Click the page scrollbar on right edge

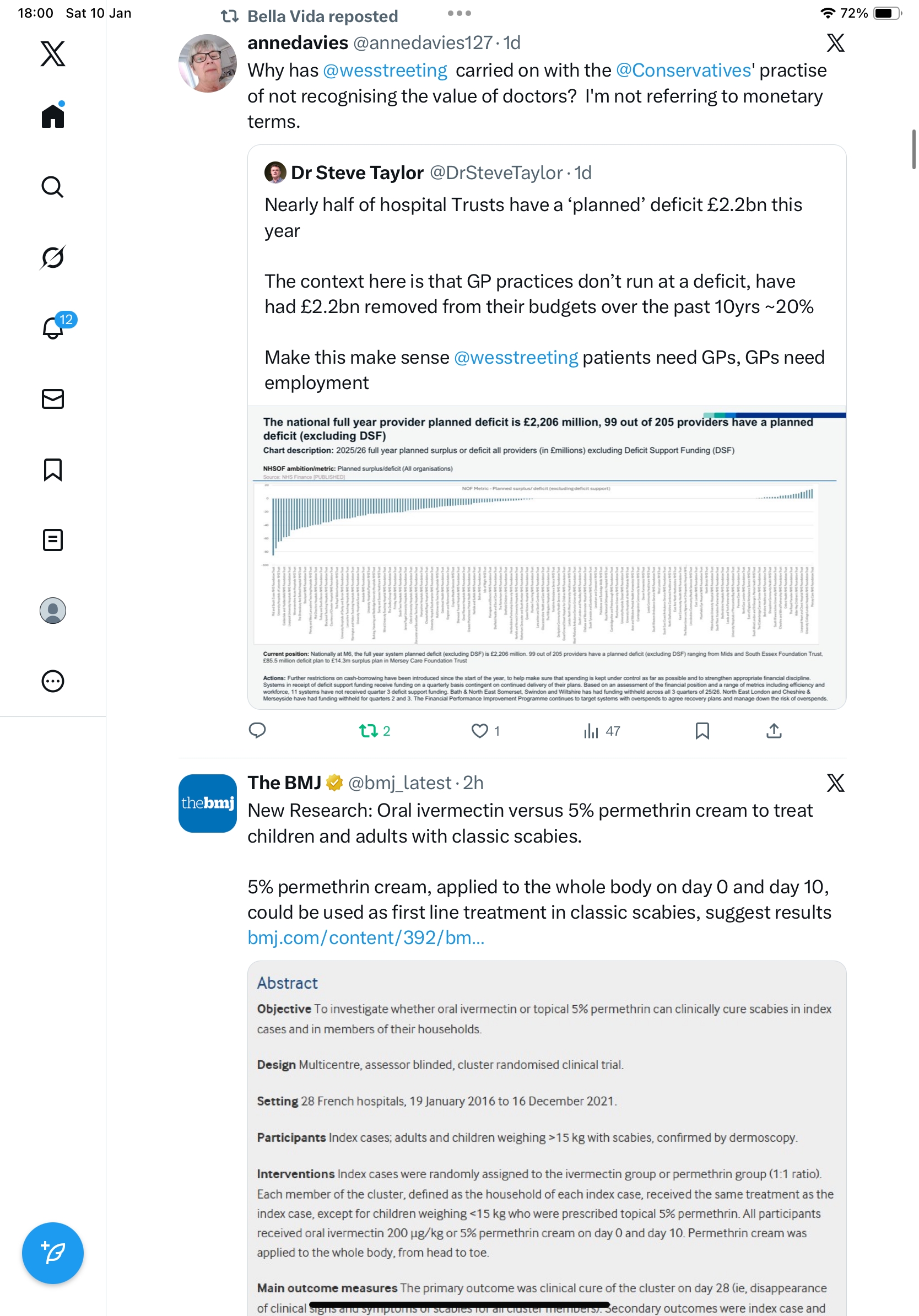click(x=913, y=150)
